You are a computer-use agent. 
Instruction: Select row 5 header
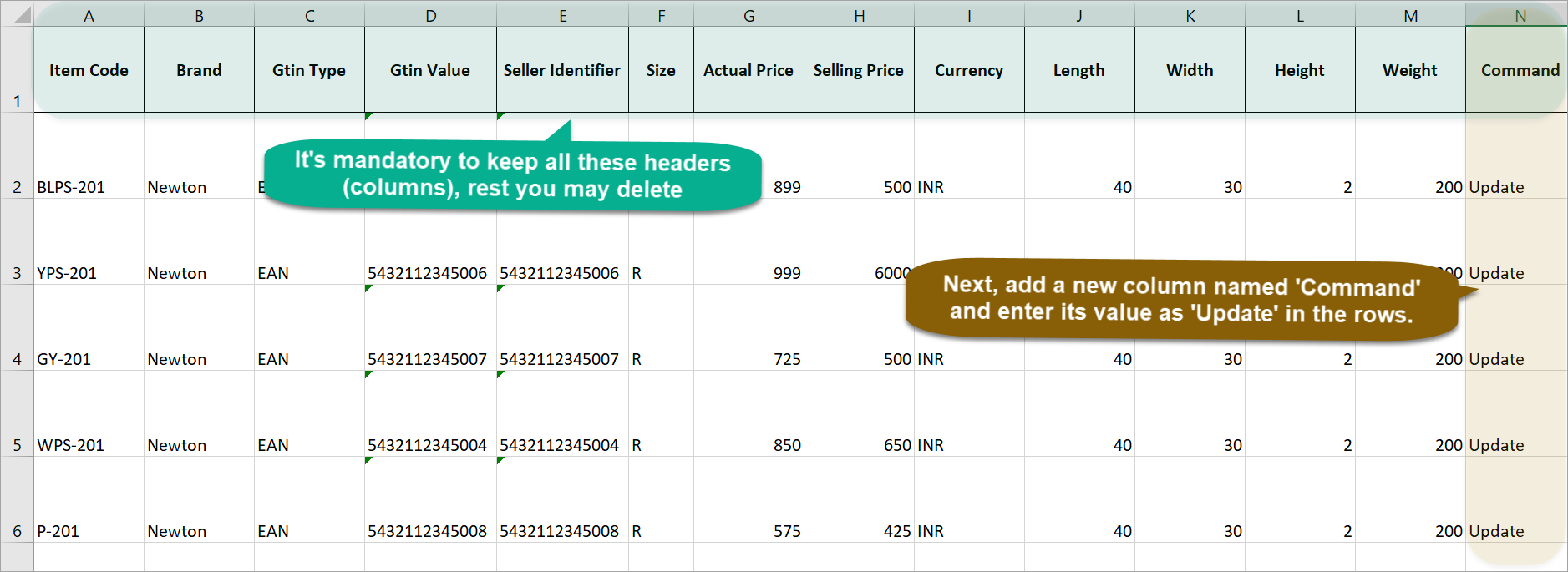[x=17, y=414]
